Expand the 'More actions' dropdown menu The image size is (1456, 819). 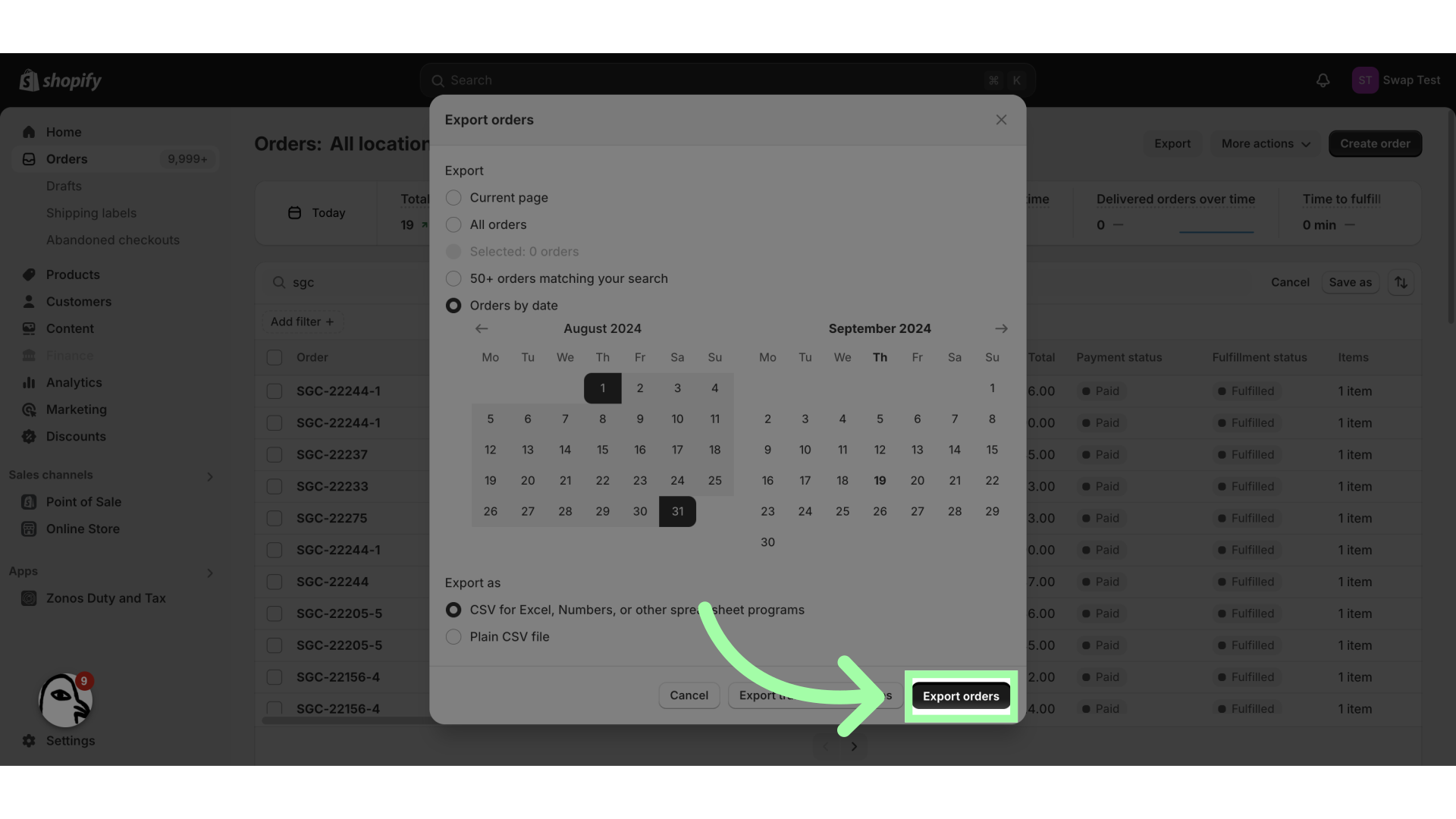tap(1264, 143)
